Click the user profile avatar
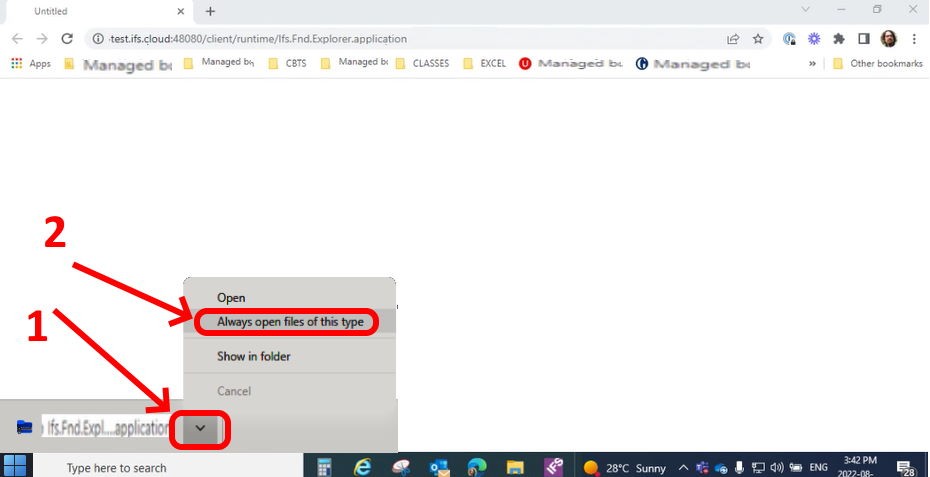This screenshot has width=930, height=477. pos(889,39)
